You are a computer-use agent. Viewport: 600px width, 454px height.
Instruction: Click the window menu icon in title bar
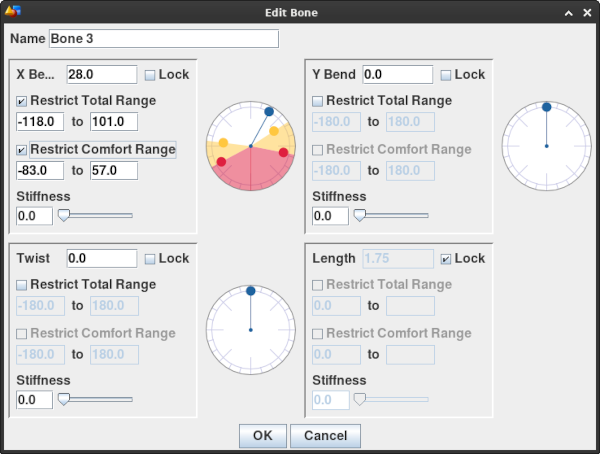[13, 12]
